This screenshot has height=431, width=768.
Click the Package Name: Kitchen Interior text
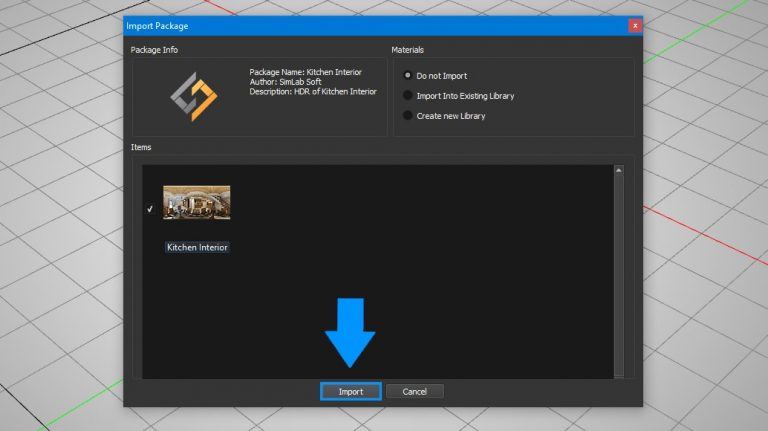click(305, 72)
